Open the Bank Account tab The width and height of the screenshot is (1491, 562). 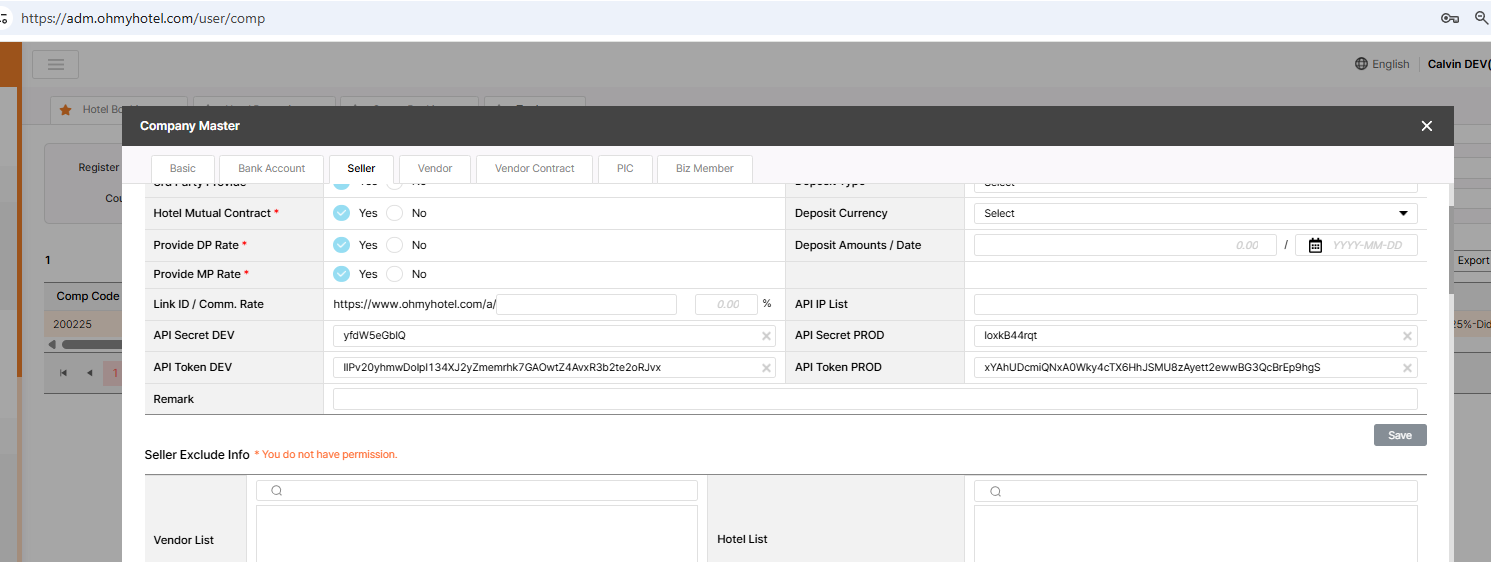pos(271,168)
